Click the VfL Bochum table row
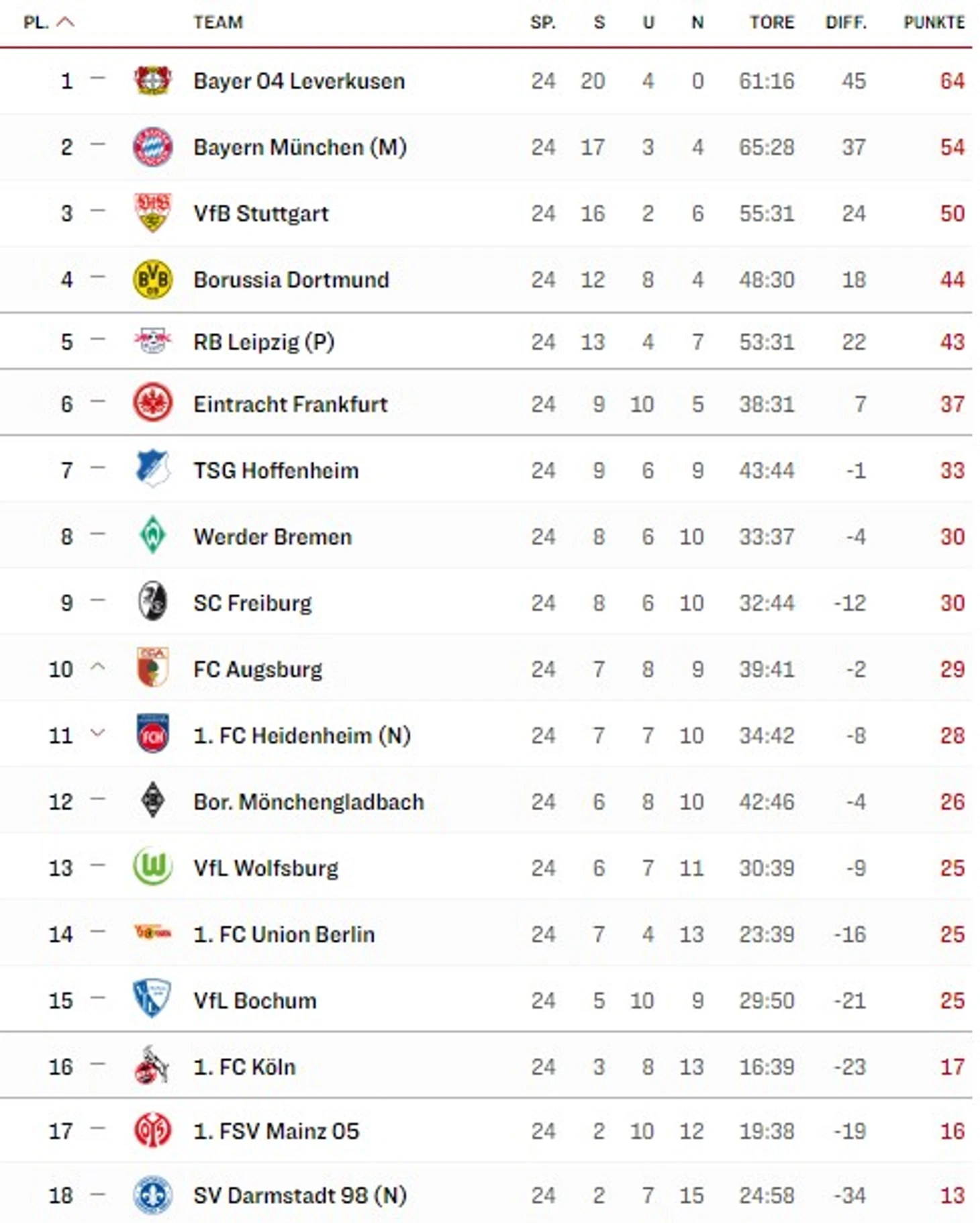 [486, 1000]
